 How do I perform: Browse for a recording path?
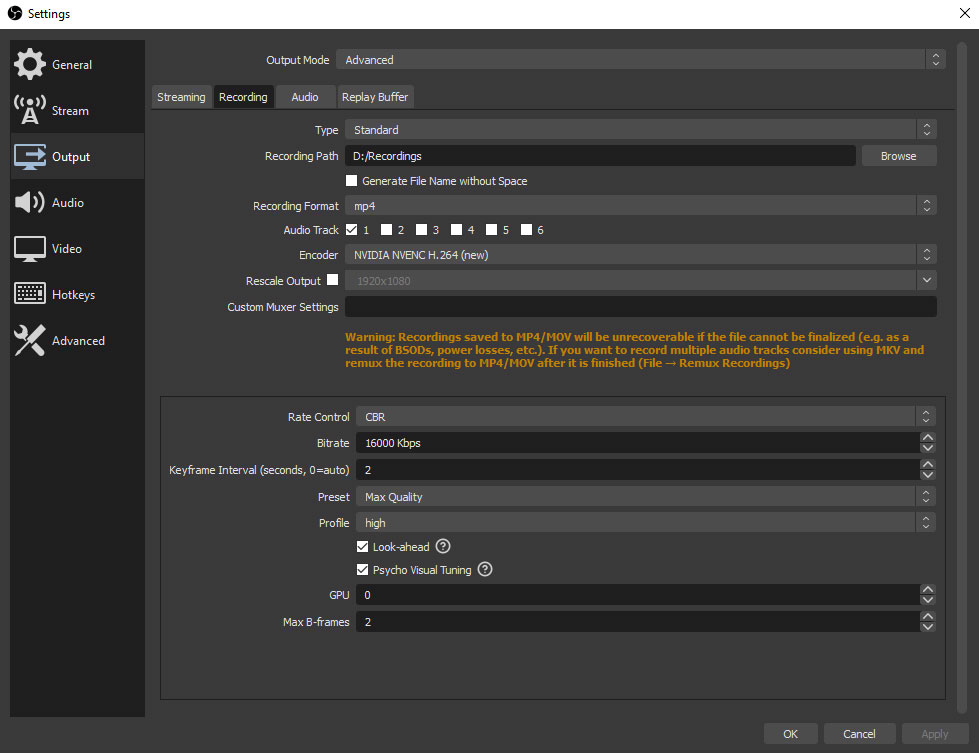click(897, 155)
